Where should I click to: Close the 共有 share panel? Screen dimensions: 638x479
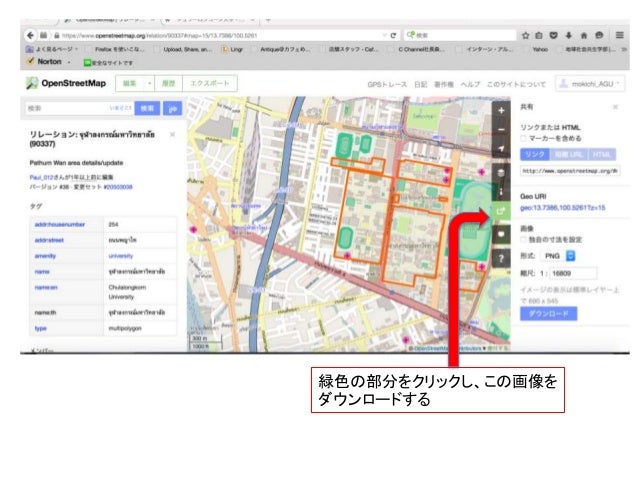click(615, 107)
